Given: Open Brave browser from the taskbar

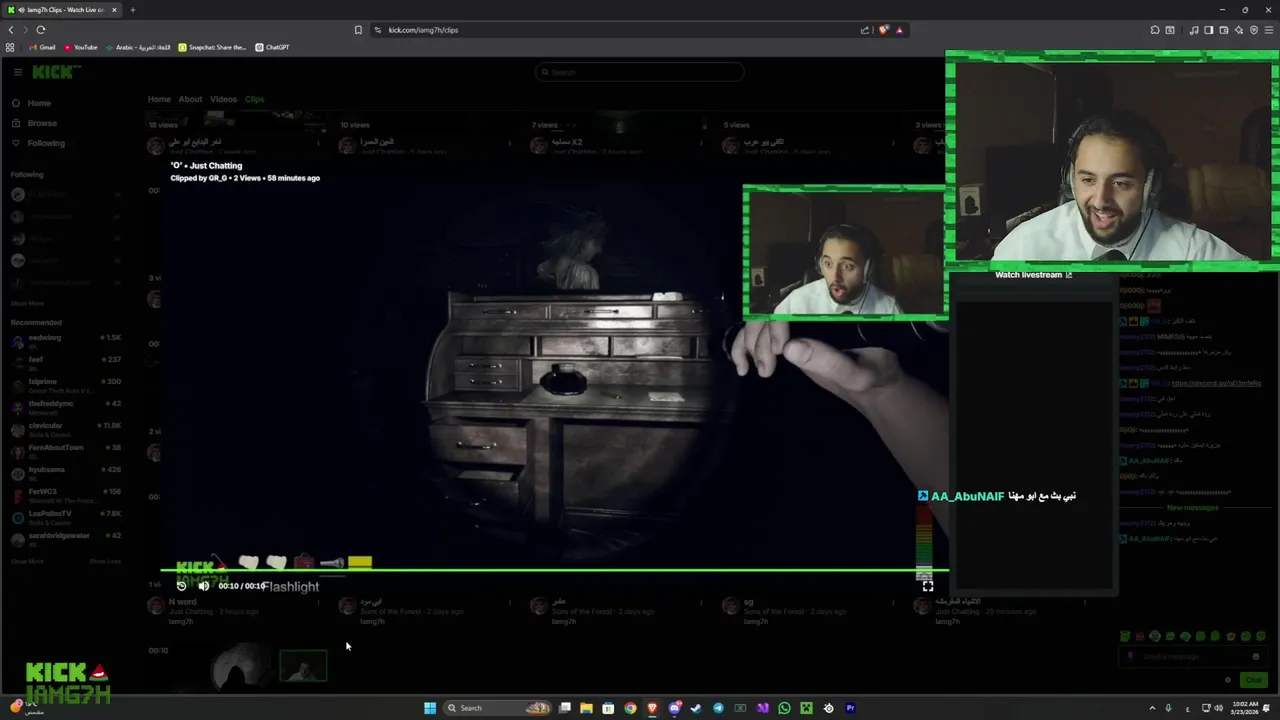Looking at the screenshot, I should pos(652,708).
